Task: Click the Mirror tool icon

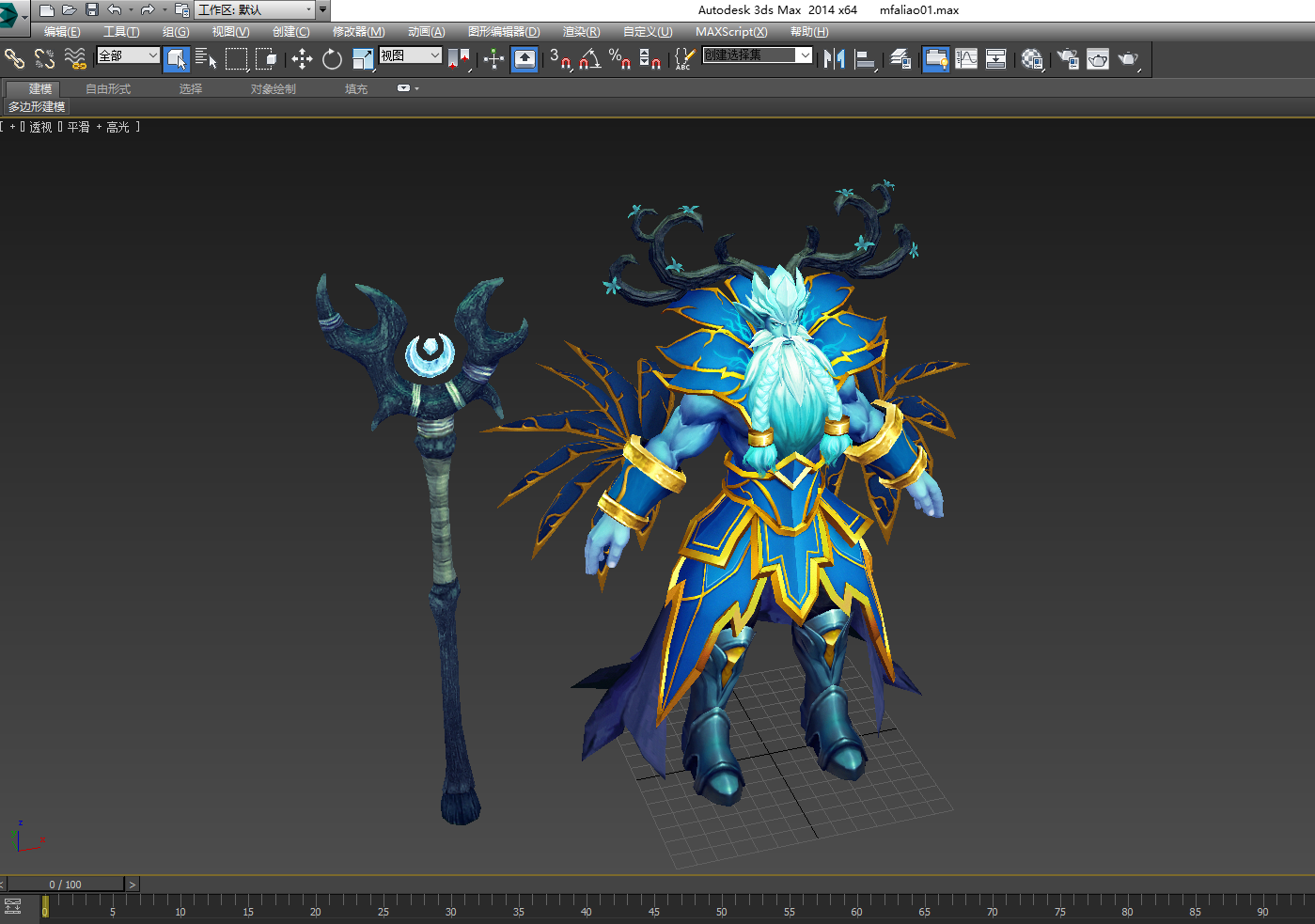Action: click(834, 59)
